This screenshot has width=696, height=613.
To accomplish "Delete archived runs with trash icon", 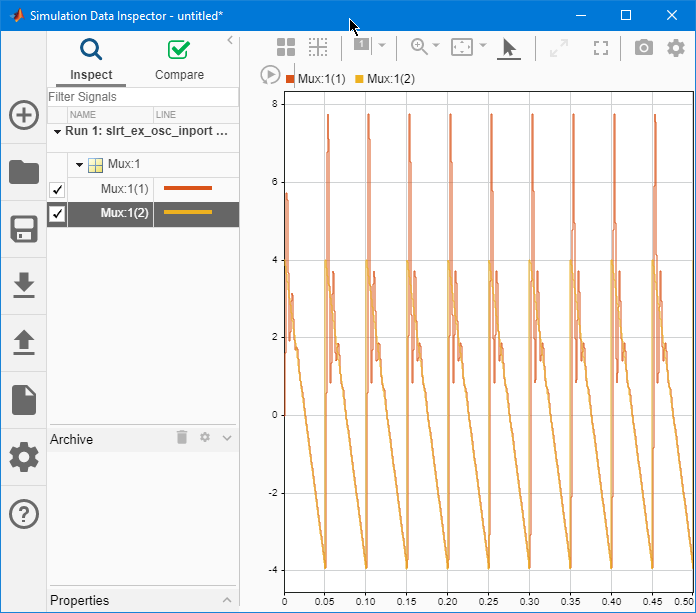I will 182,438.
